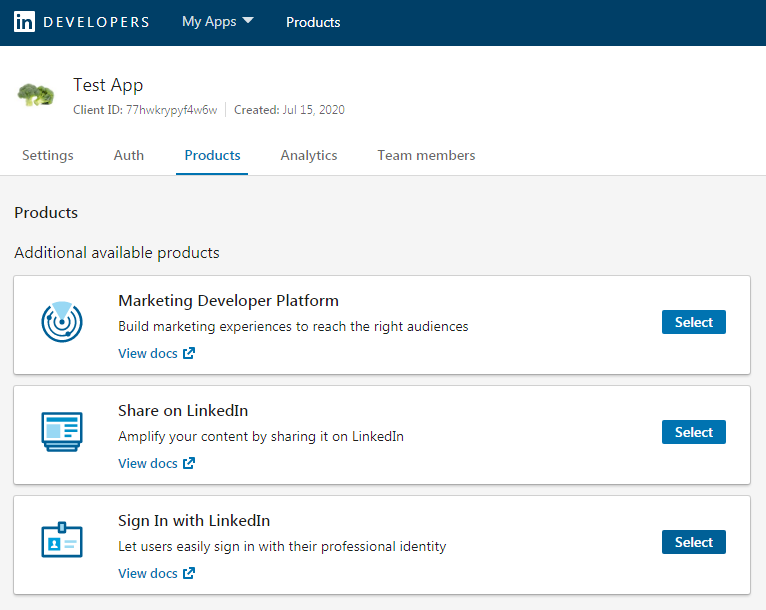766x610 pixels.
Task: Click the Client ID 77hwkrypyf4w6w text
Action: pyautogui.click(x=145, y=110)
